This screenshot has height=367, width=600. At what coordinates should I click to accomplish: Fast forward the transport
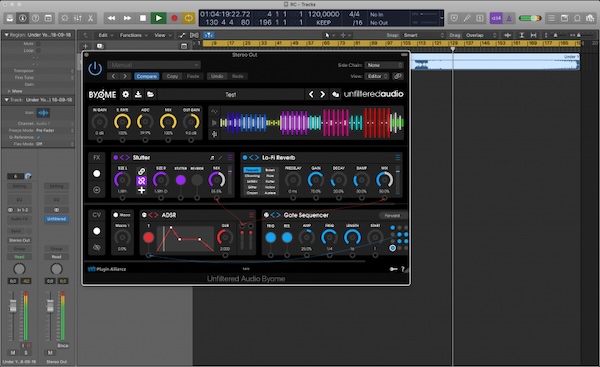point(127,18)
